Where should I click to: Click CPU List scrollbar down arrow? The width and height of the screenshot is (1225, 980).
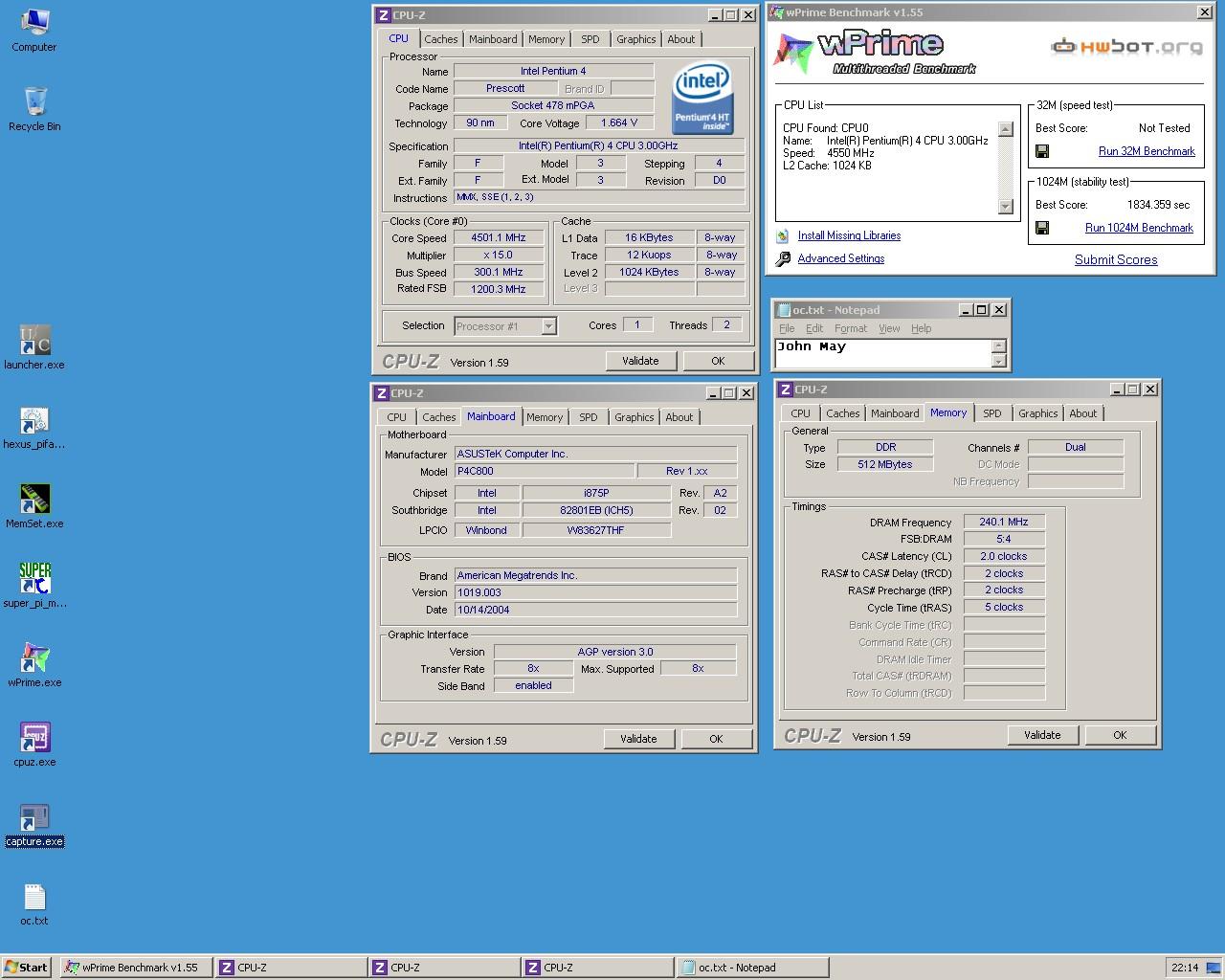pos(1005,206)
